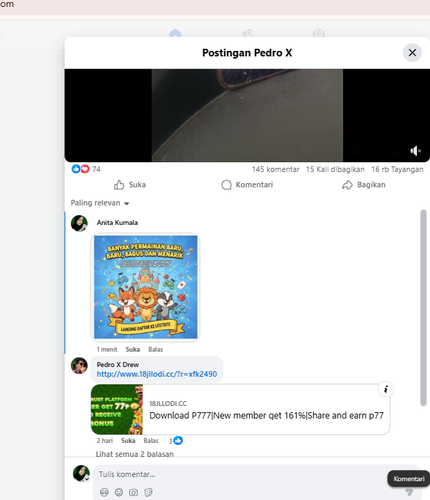Click the video player area
Image resolution: width=430 pixels, height=500 pixels.
pos(247,115)
